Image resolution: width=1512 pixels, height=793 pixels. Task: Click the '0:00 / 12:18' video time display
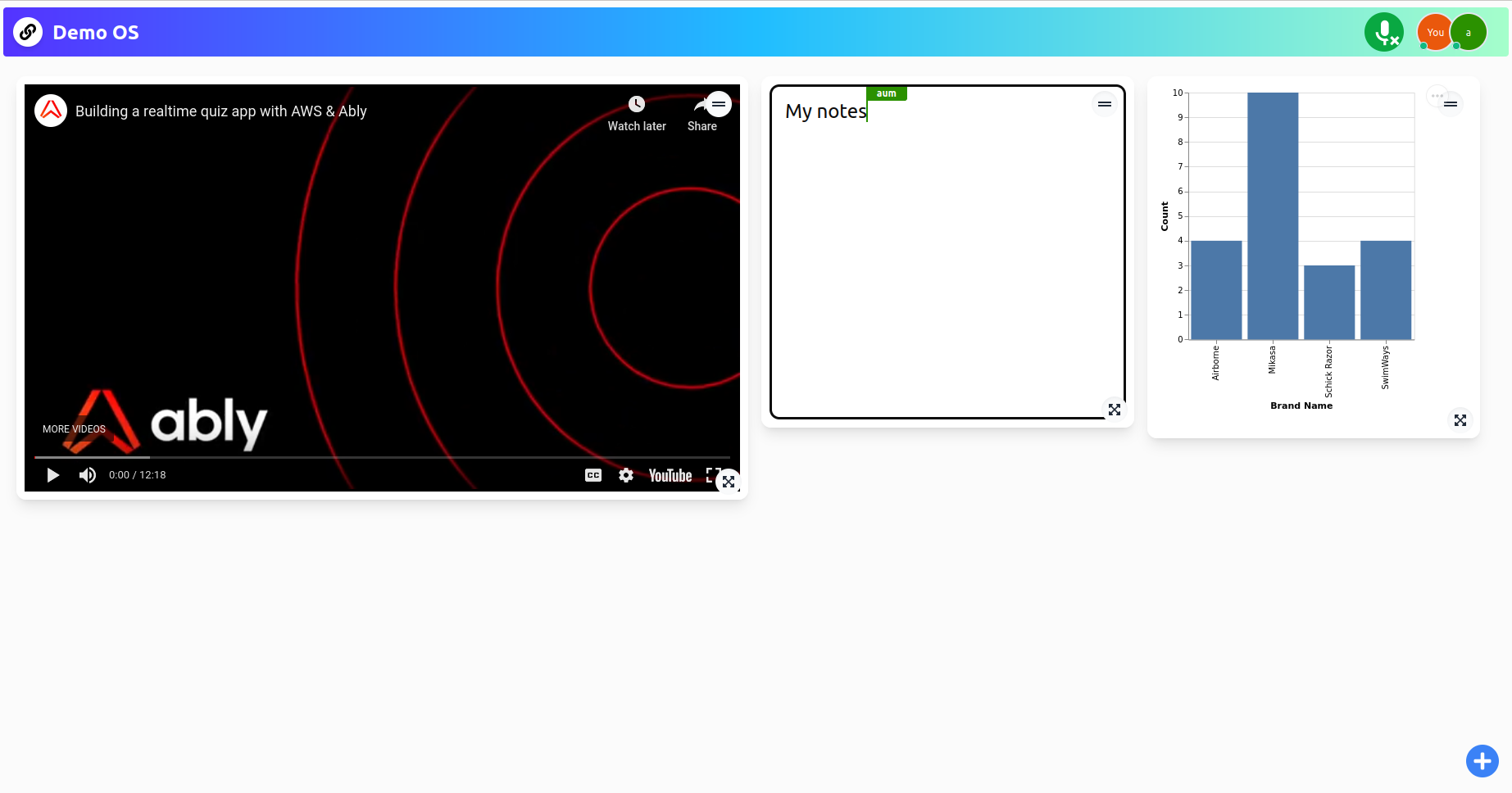[138, 475]
